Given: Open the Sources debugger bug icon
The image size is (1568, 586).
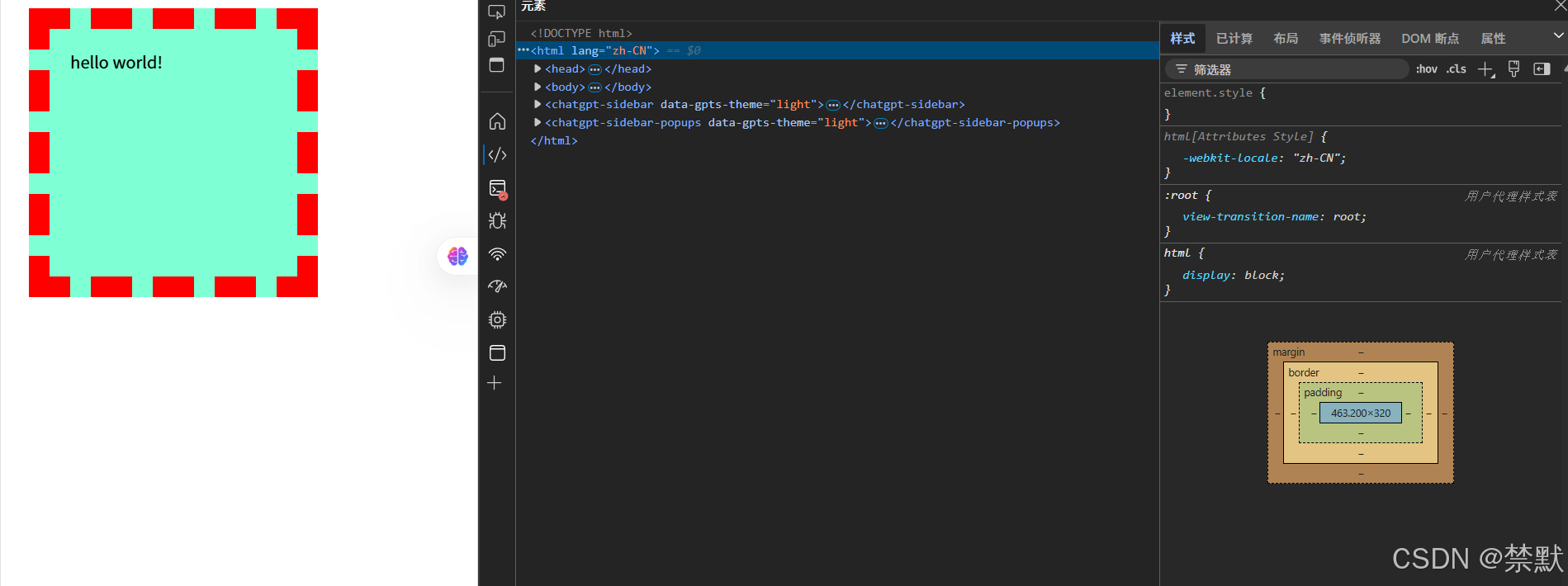Looking at the screenshot, I should 497,220.
